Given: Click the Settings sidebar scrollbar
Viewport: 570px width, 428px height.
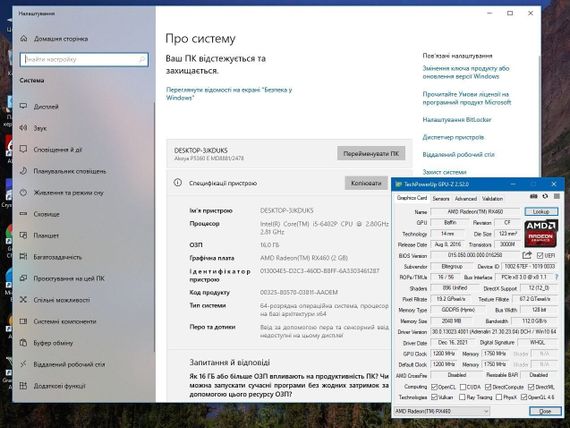Looking at the screenshot, I should [154, 226].
